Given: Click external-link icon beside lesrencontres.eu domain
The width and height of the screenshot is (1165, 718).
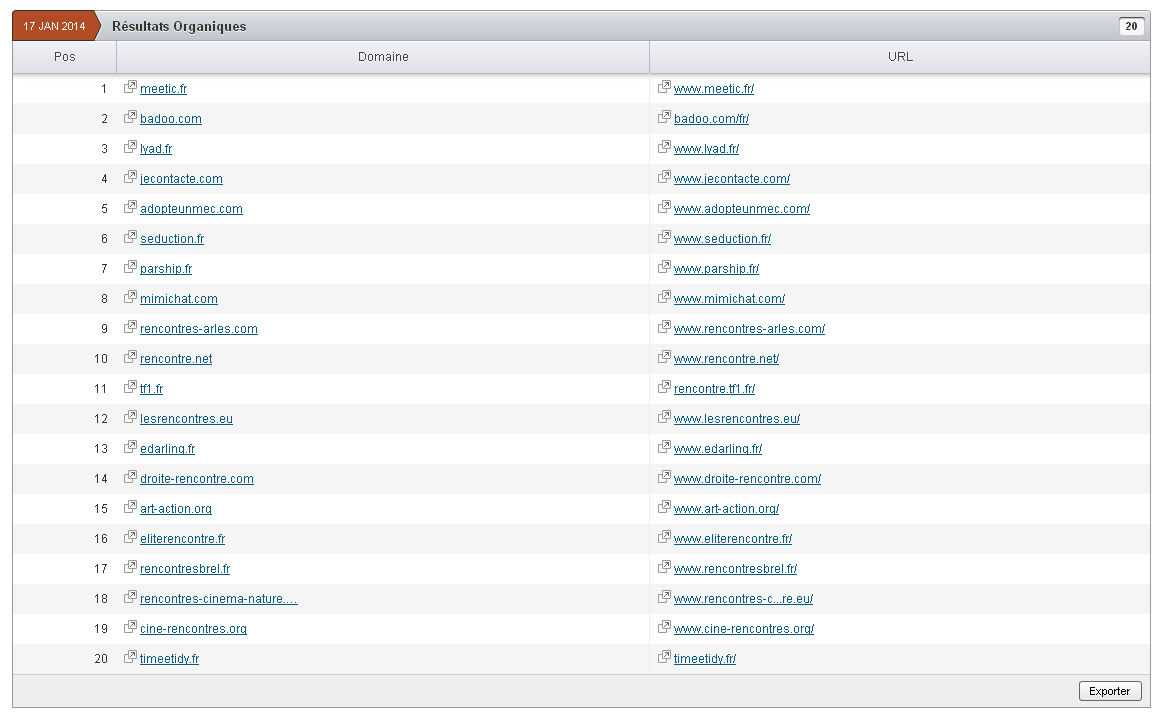Looking at the screenshot, I should coord(130,417).
